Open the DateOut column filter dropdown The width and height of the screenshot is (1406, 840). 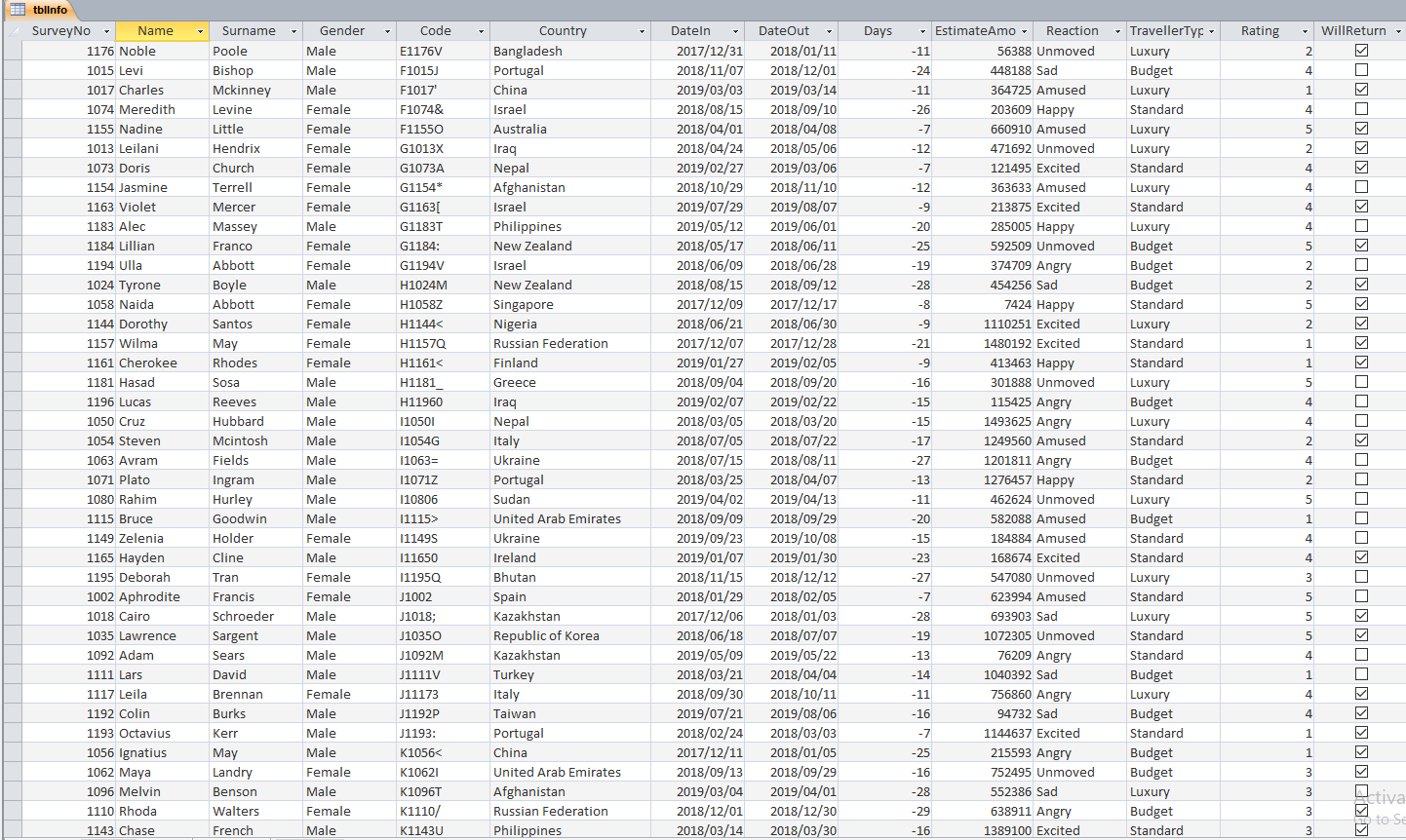click(x=829, y=31)
